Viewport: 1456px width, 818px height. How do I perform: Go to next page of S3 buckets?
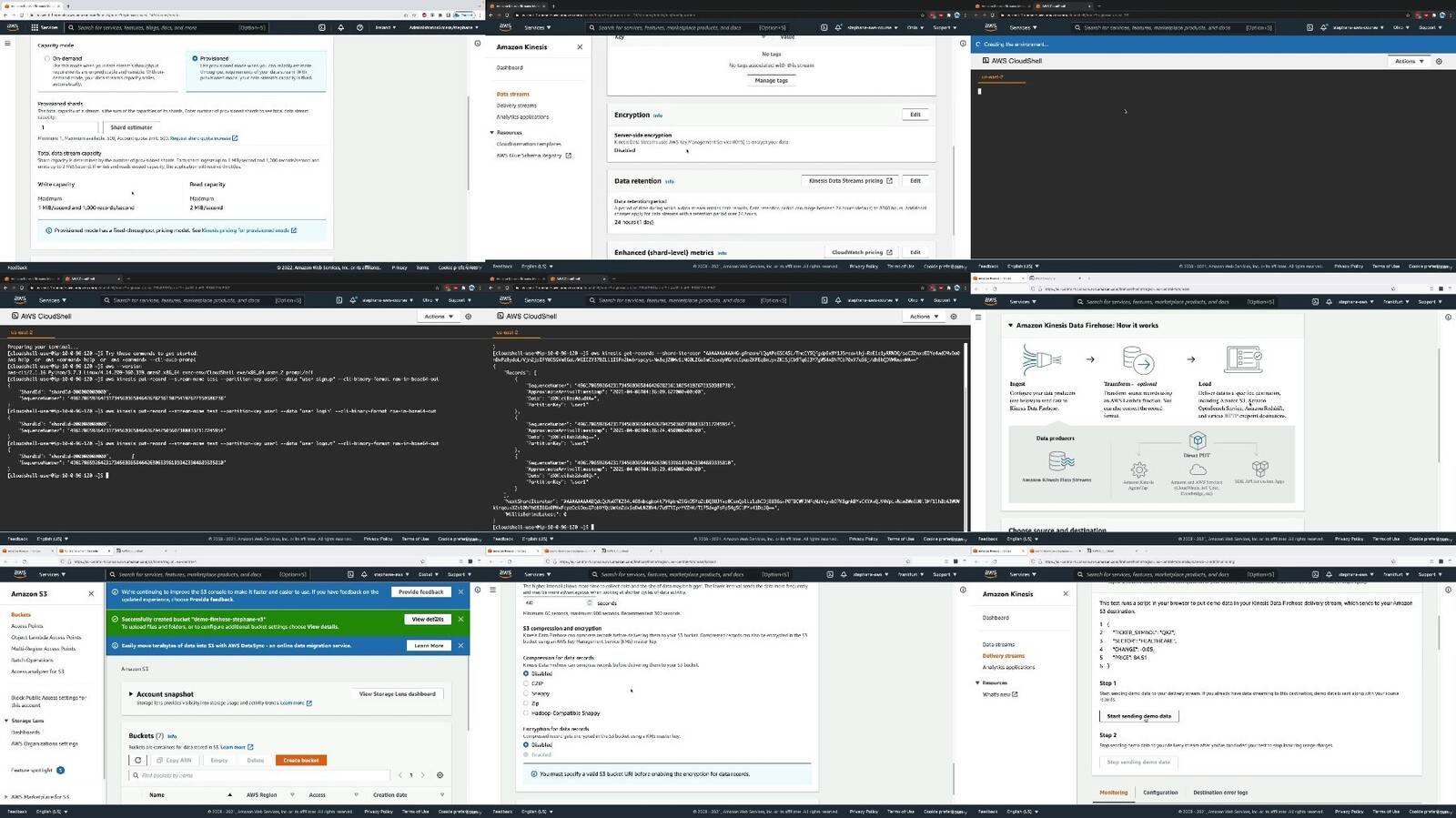(422, 775)
